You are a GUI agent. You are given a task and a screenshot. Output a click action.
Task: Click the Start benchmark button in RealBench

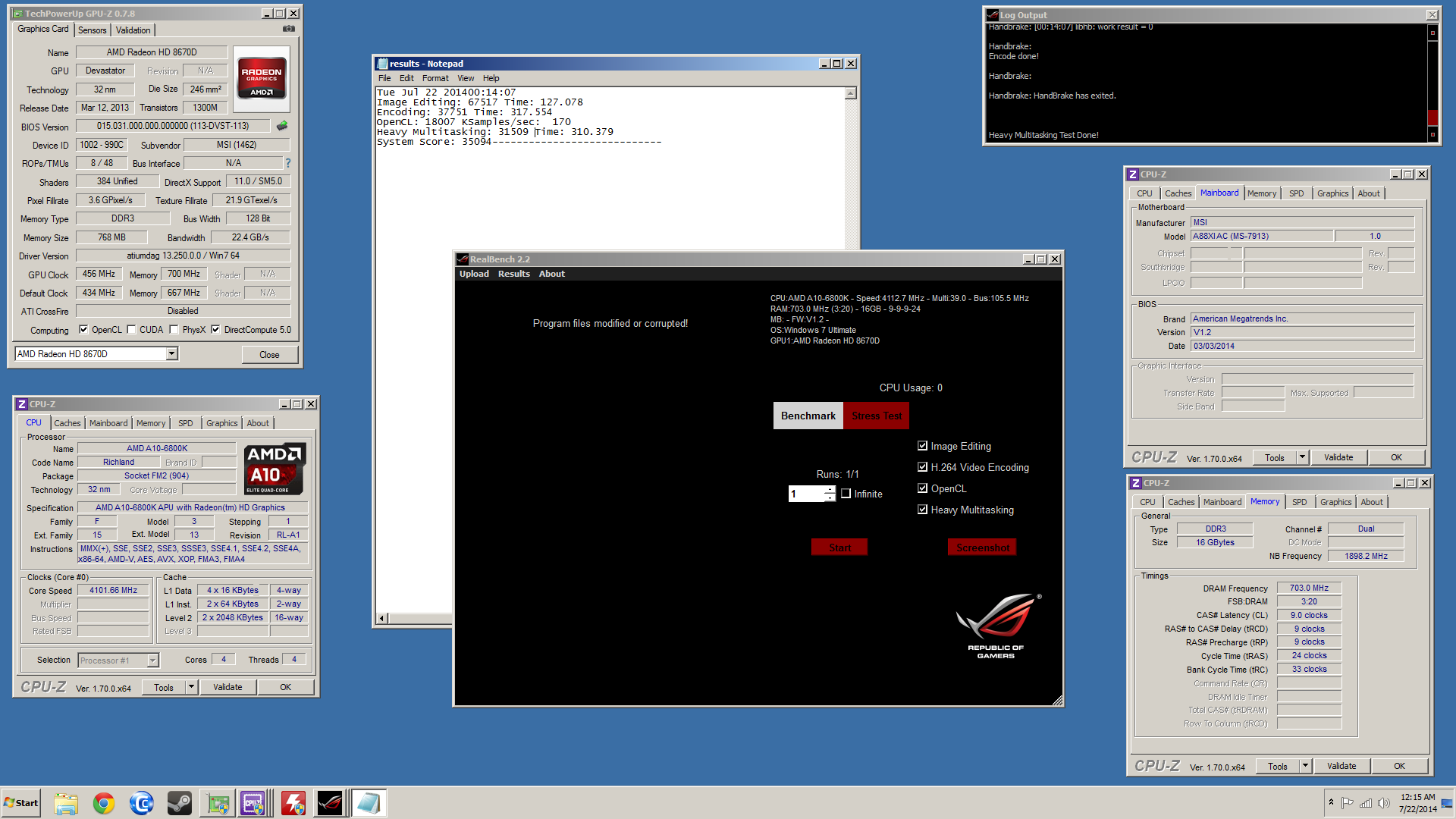[839, 548]
